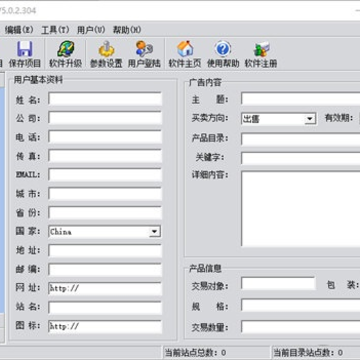The width and height of the screenshot is (360, 360).
Task: Click the 主题 subject input field
Action: pyautogui.click(x=301, y=99)
